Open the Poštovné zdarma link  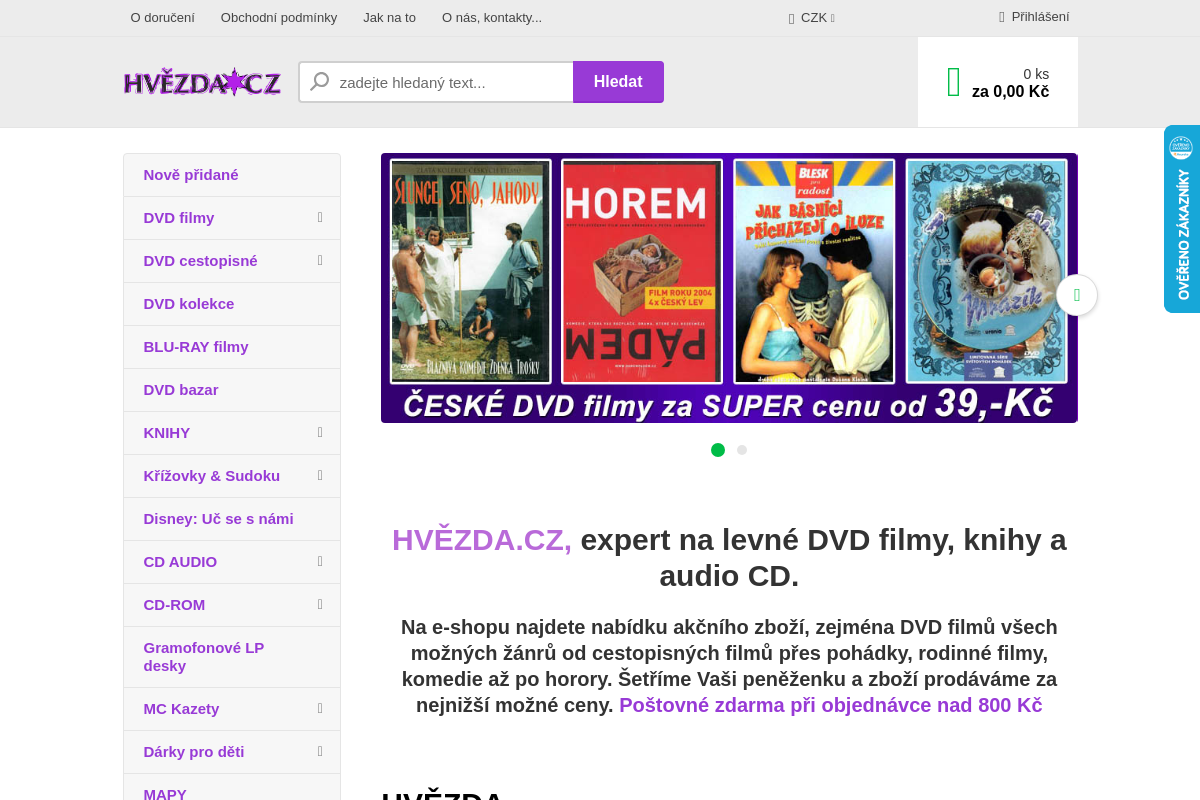(x=830, y=705)
